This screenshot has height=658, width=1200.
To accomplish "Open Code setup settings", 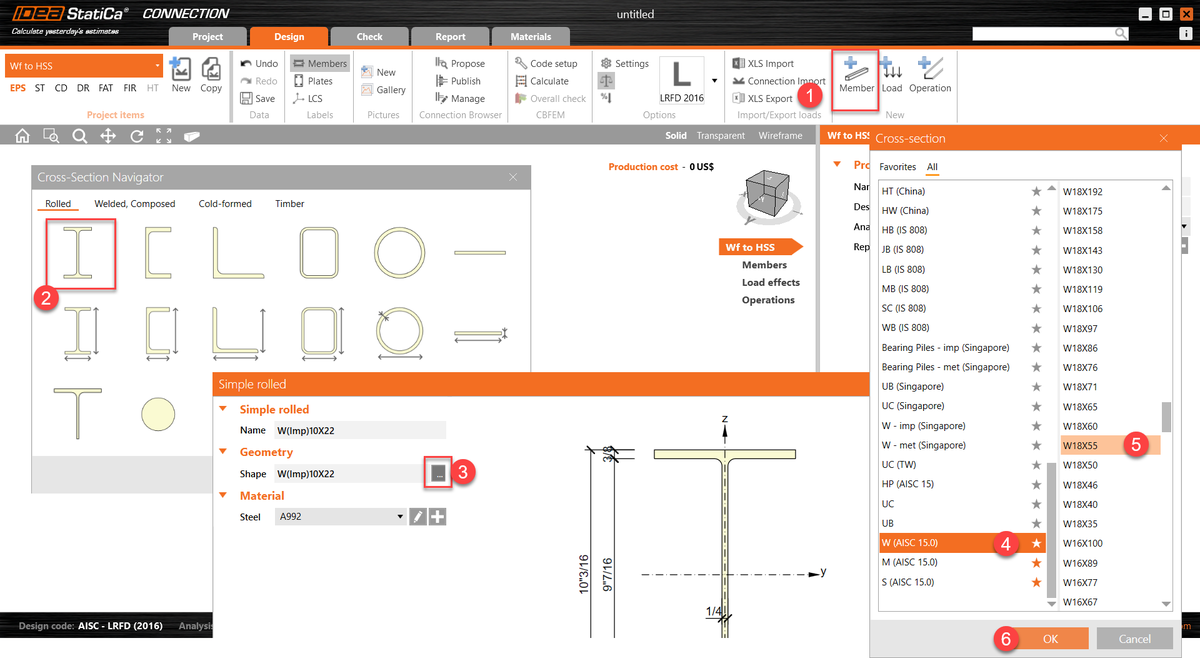I will coord(546,62).
